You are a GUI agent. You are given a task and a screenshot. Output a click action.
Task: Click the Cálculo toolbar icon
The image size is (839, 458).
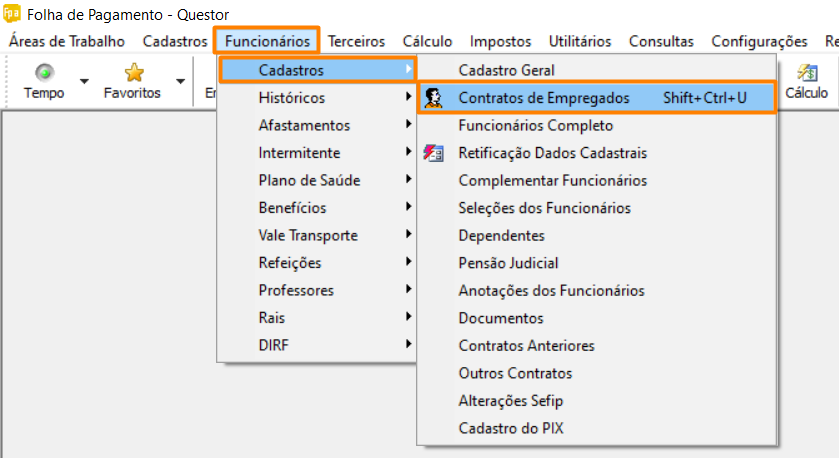point(805,74)
